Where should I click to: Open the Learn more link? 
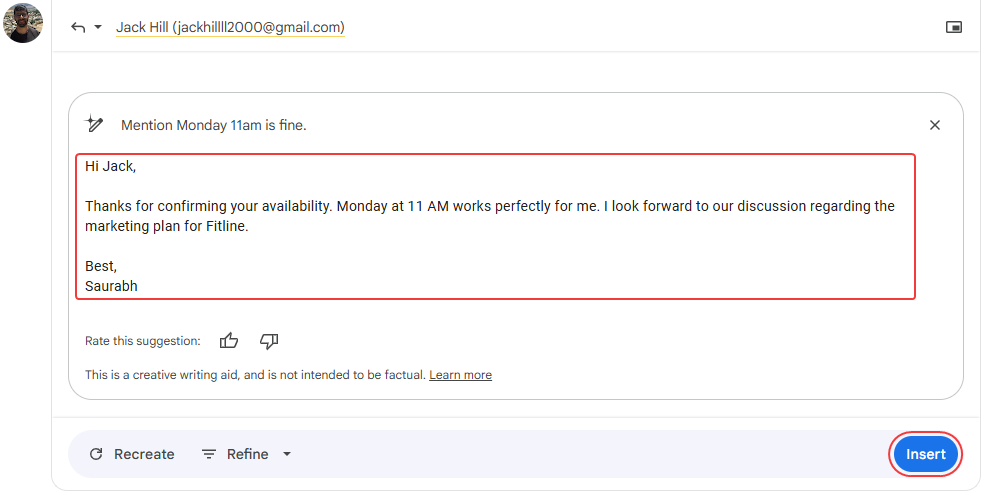pyautogui.click(x=460, y=375)
